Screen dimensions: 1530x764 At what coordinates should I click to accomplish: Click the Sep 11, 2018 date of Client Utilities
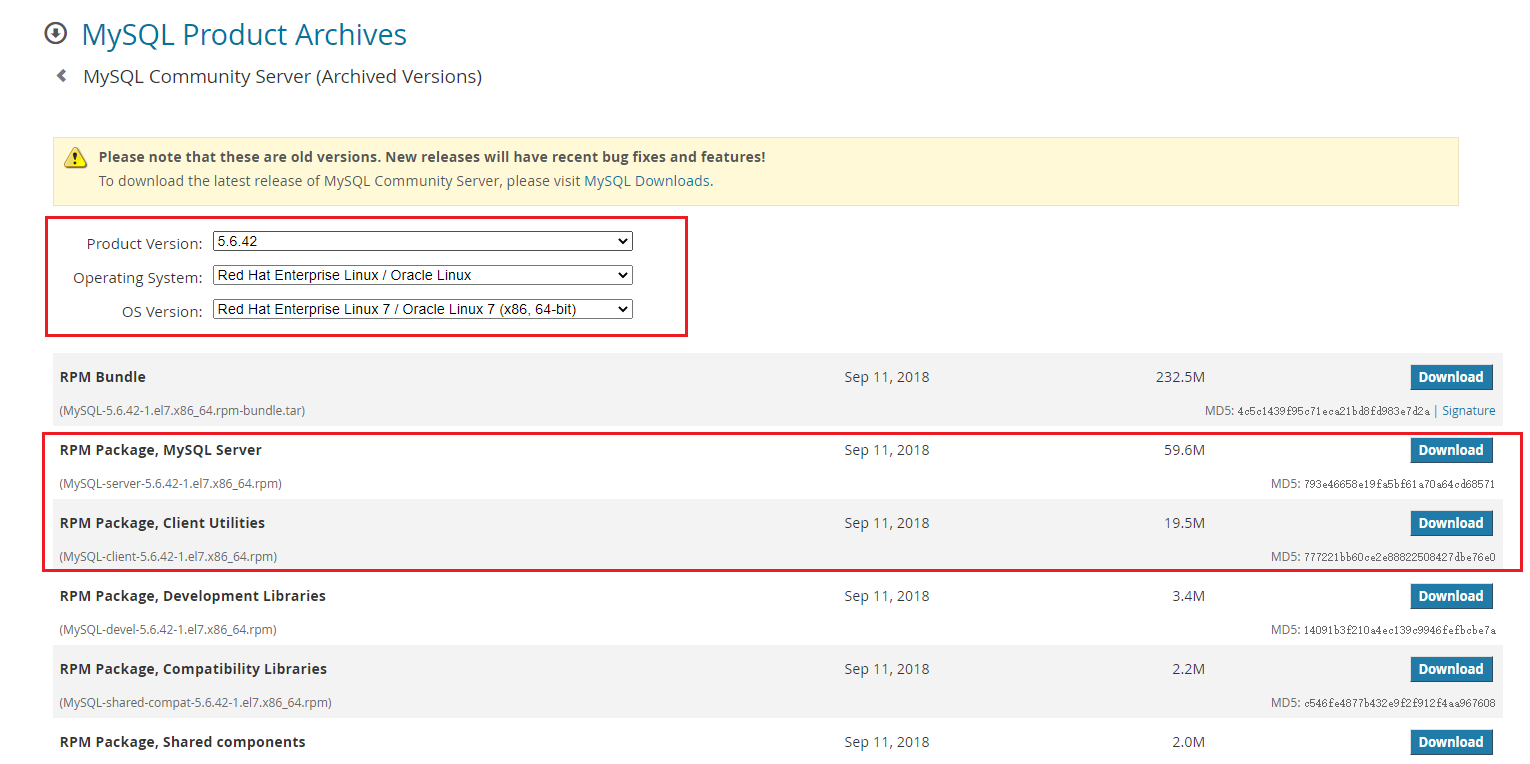click(x=887, y=523)
